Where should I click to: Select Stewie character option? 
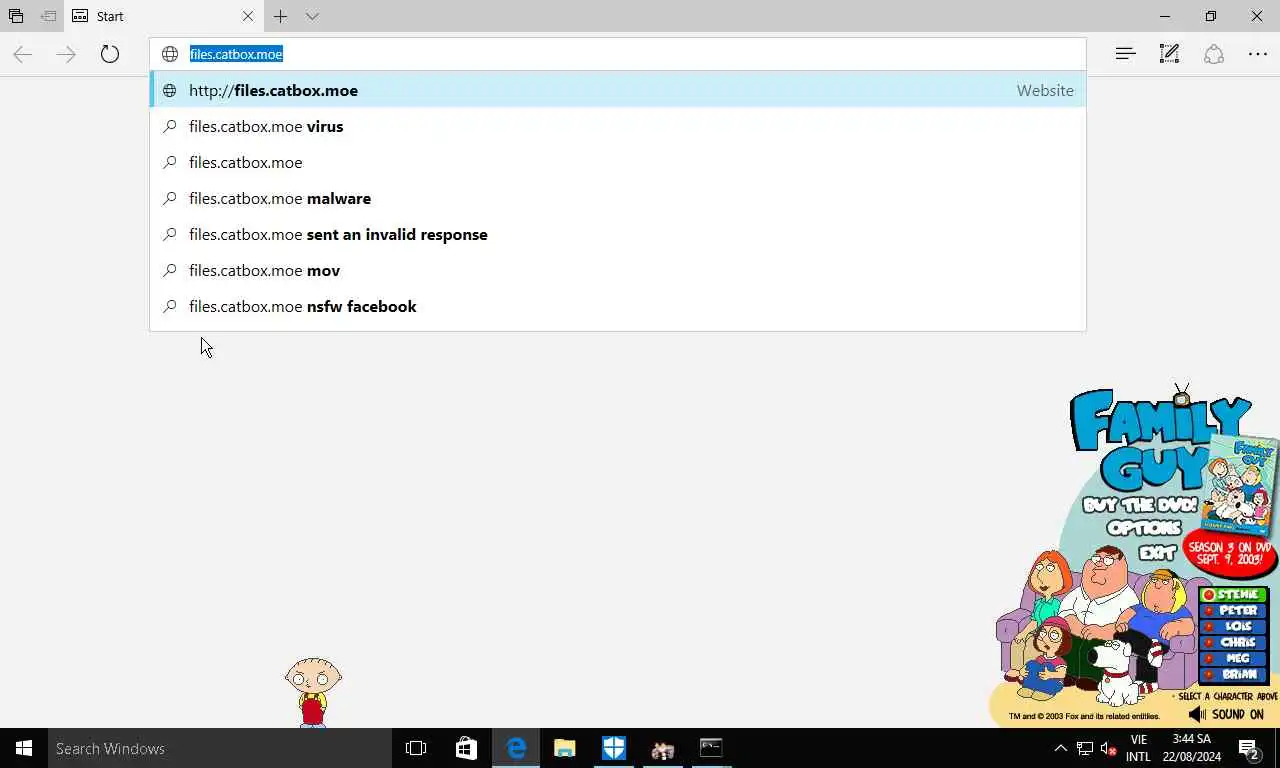coord(1233,595)
